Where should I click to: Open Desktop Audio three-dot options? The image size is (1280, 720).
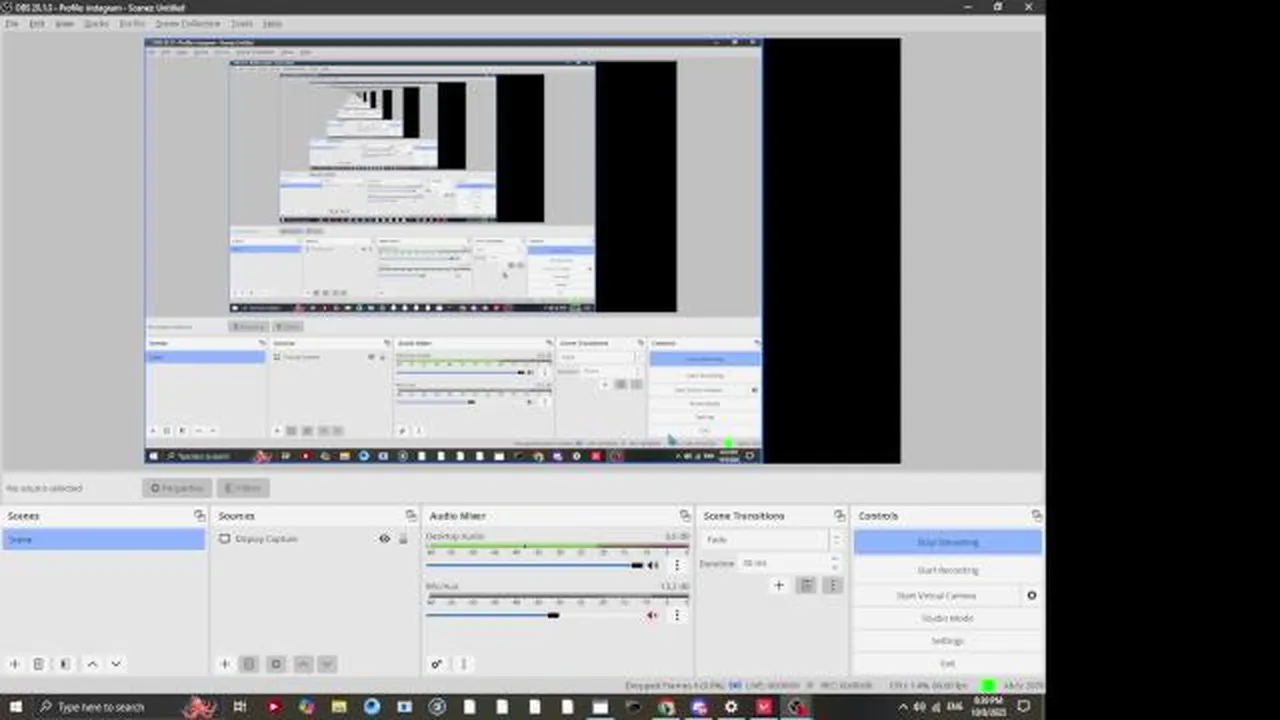677,565
